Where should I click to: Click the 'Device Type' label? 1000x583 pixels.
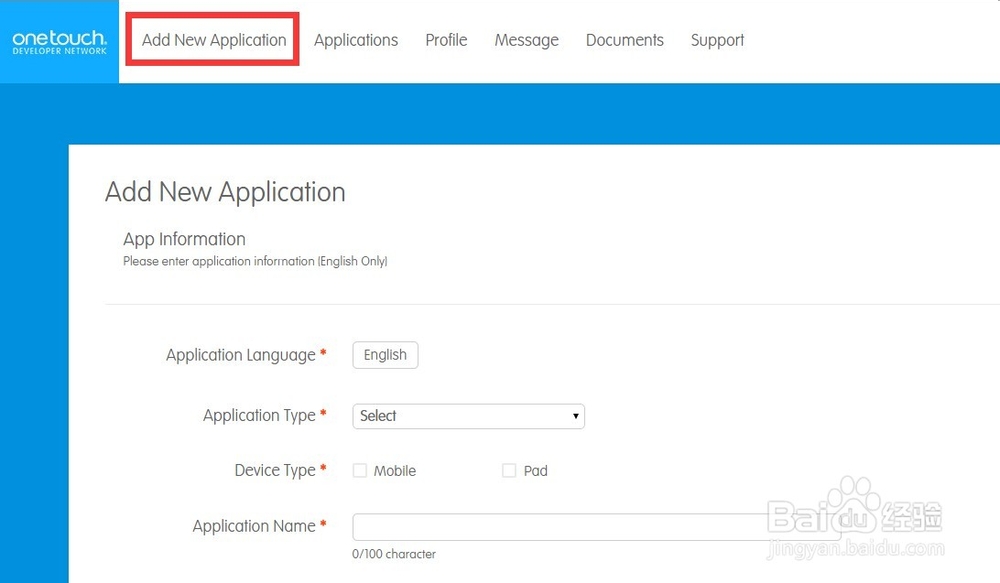tap(275, 470)
